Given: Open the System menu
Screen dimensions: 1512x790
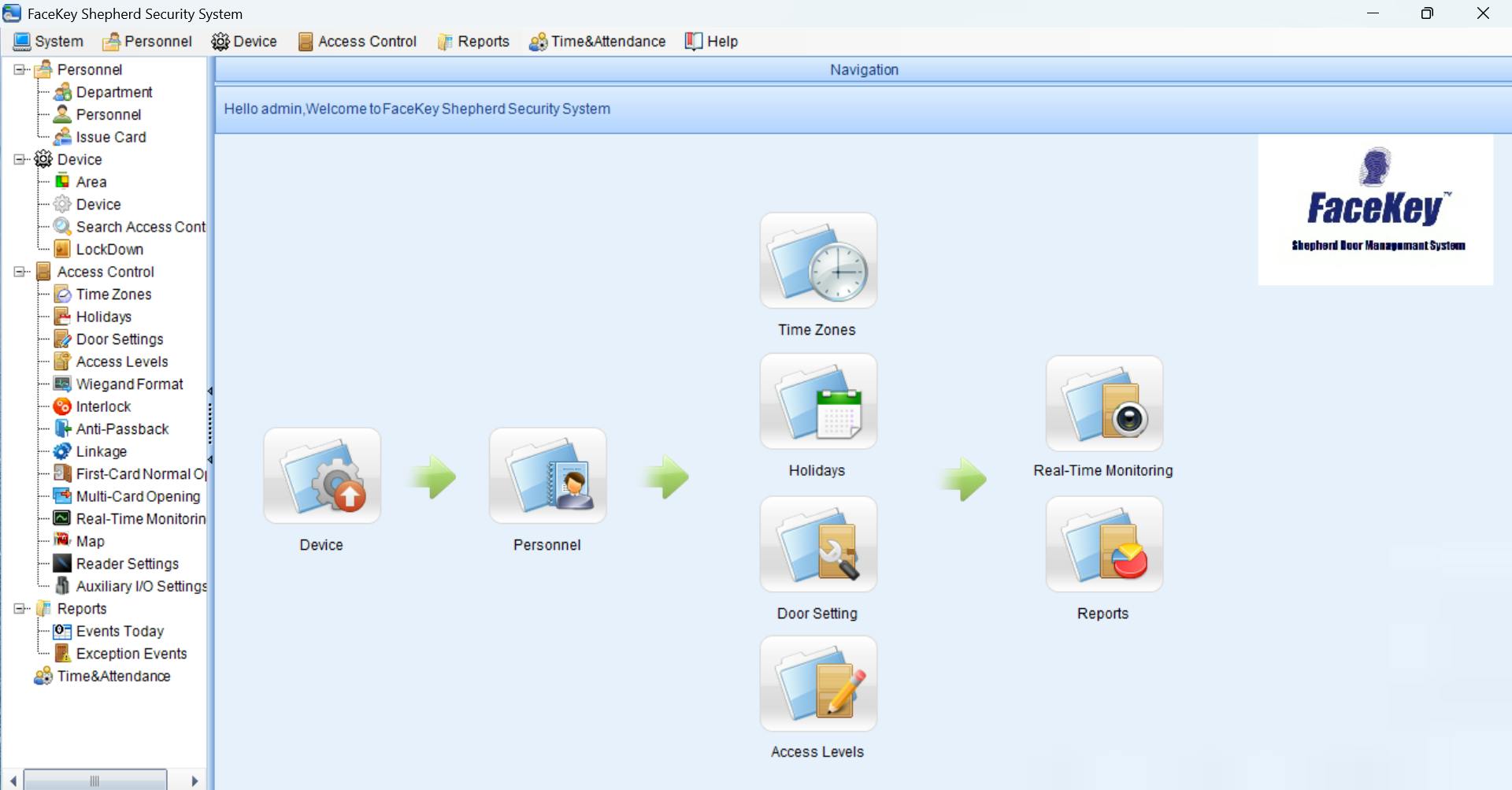Looking at the screenshot, I should 48,42.
